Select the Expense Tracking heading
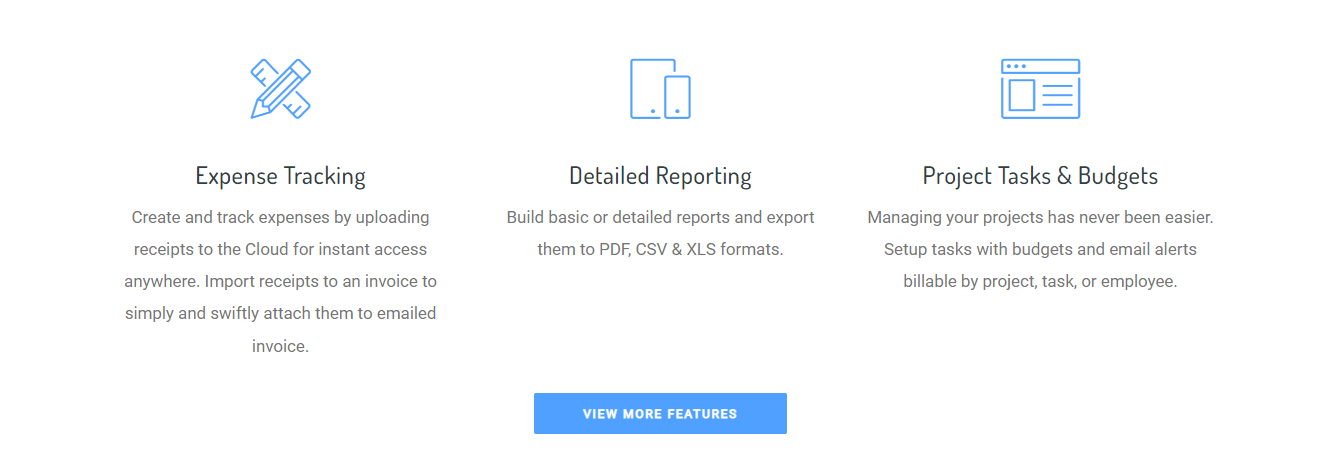 coord(280,177)
